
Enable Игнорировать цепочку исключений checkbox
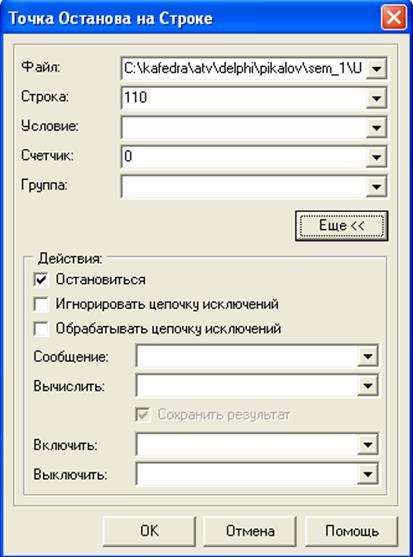[41, 304]
